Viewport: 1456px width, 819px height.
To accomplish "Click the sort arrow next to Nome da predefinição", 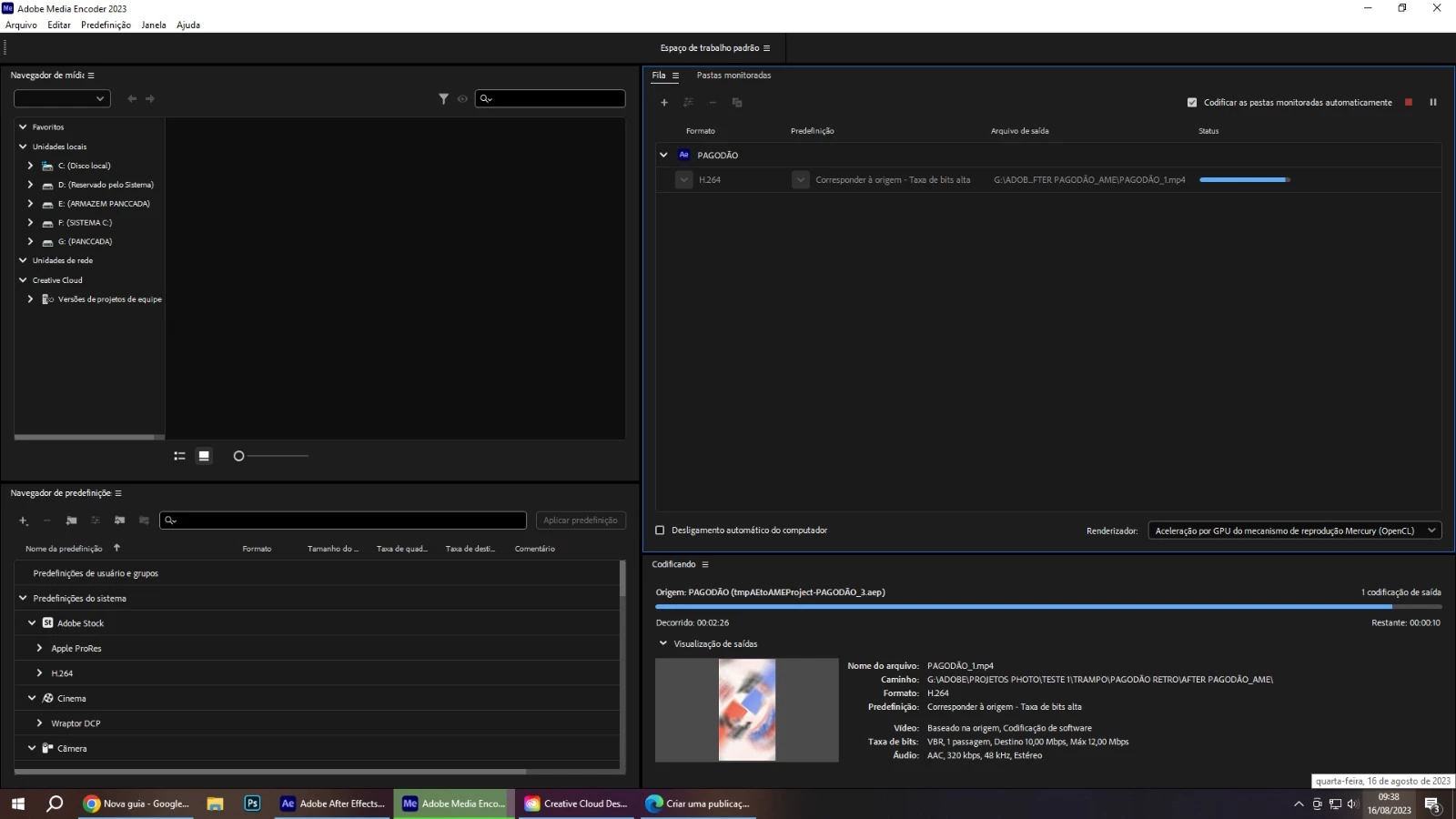I will tap(116, 548).
